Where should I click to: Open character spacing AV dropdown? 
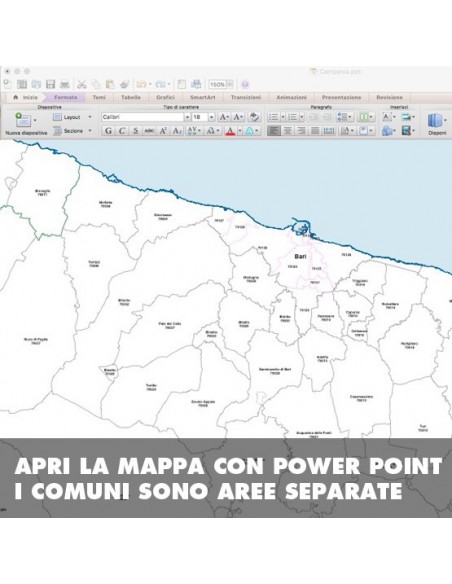pyautogui.click(x=194, y=131)
